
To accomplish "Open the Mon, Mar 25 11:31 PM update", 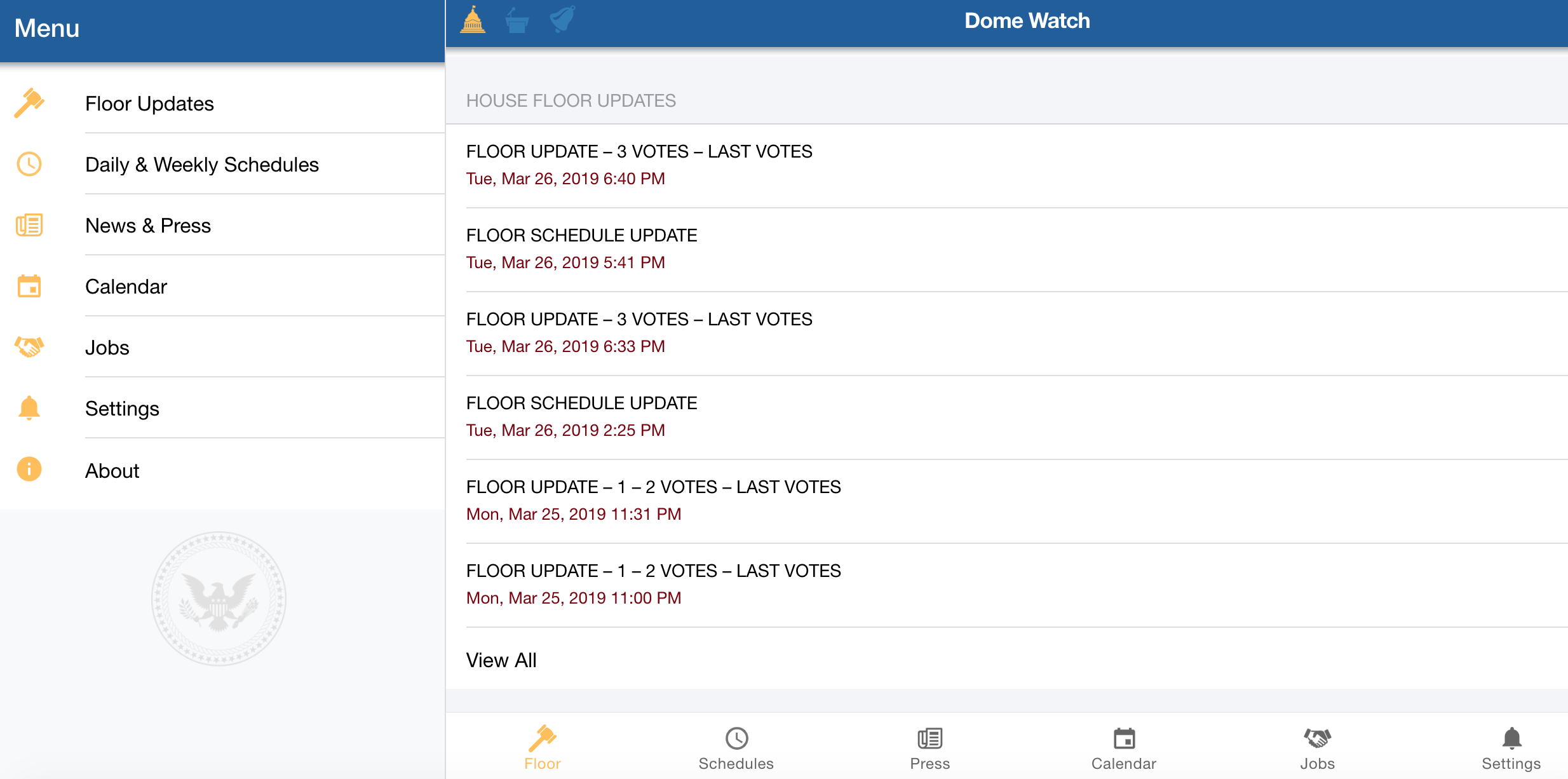I will pyautogui.click(x=653, y=500).
